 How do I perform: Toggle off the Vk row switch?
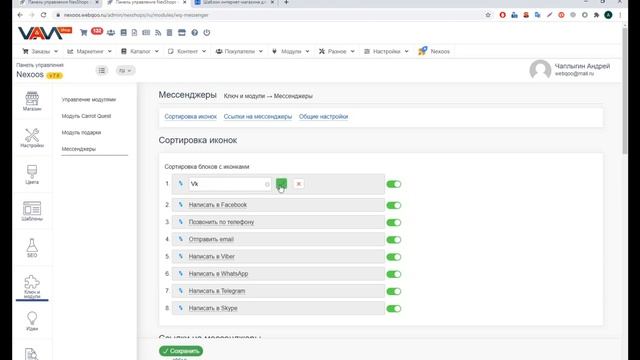click(394, 184)
